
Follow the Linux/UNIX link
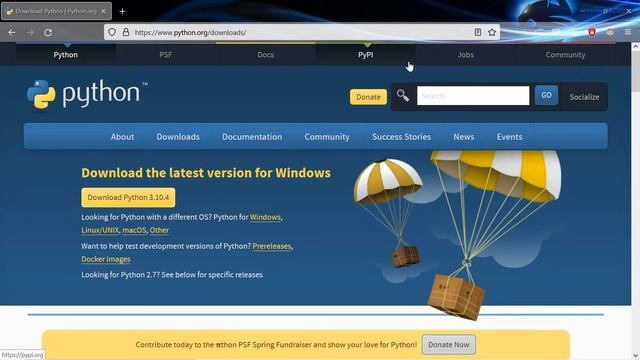[100, 230]
